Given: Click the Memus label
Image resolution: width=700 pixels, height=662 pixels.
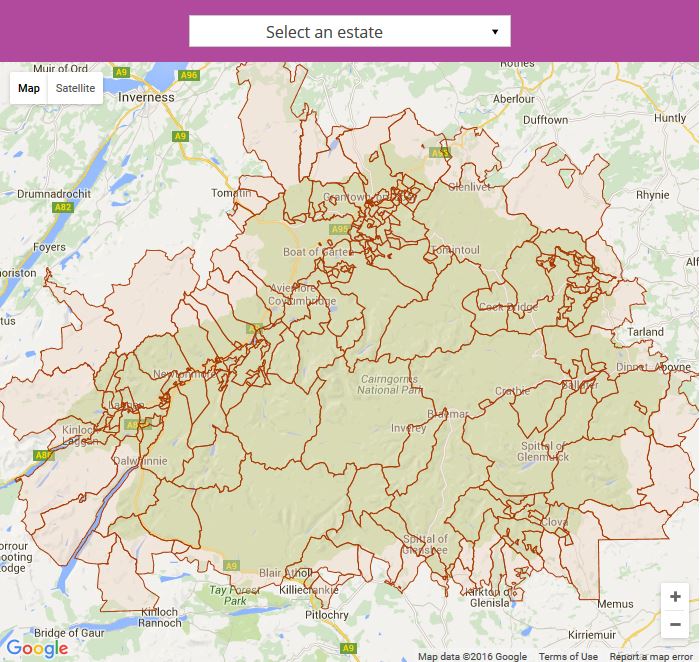Looking at the screenshot, I should 615,604.
